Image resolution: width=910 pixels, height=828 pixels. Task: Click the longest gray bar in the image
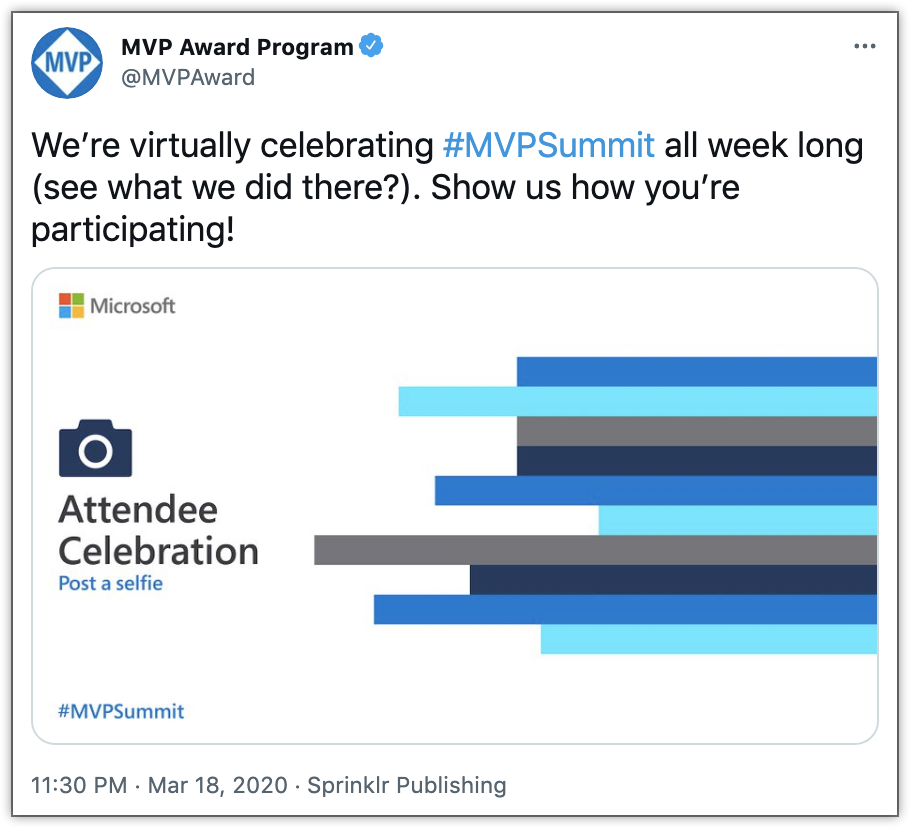point(595,550)
